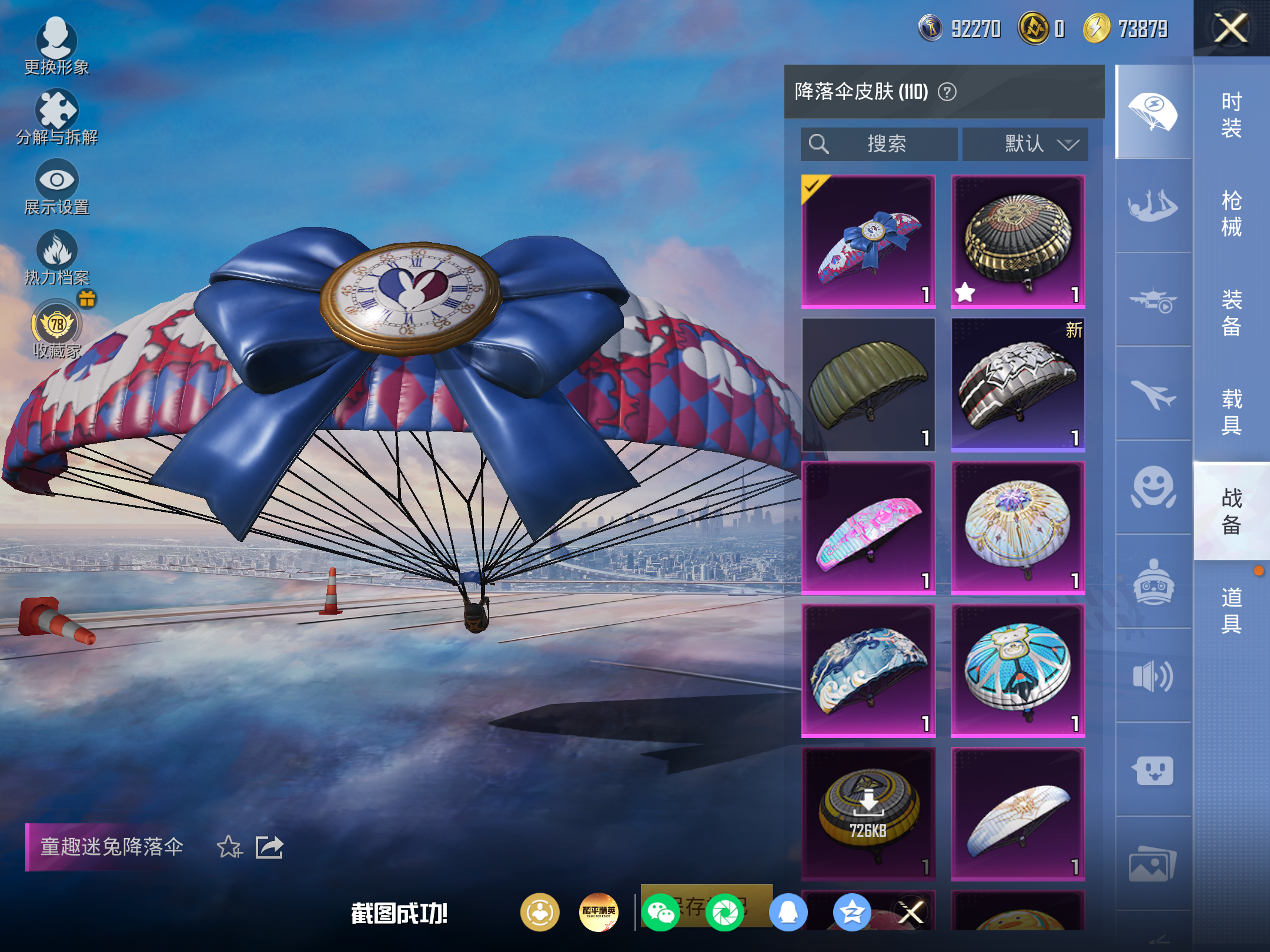The width and height of the screenshot is (1270, 952).
Task: Open the sticker chat bubble face category
Action: click(1153, 770)
